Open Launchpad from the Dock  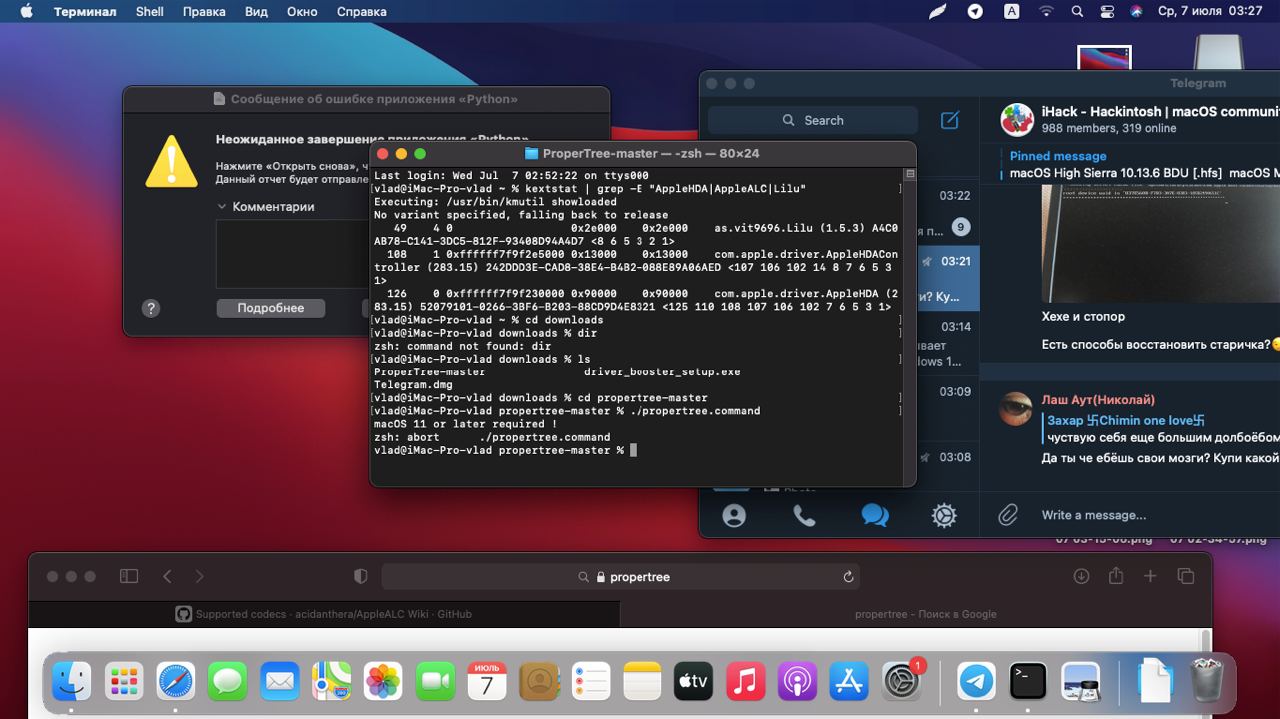pyautogui.click(x=124, y=682)
